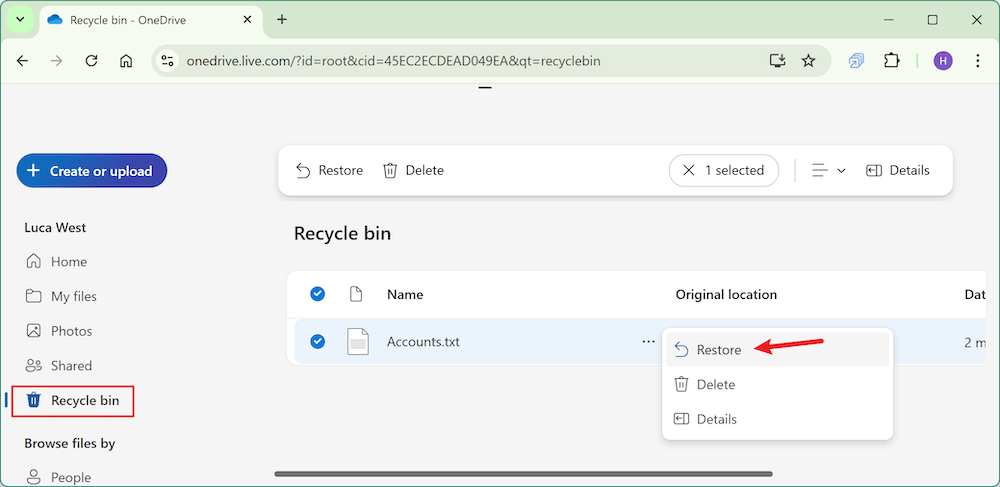
Task: Open Photos in sidebar
Action: [59, 331]
